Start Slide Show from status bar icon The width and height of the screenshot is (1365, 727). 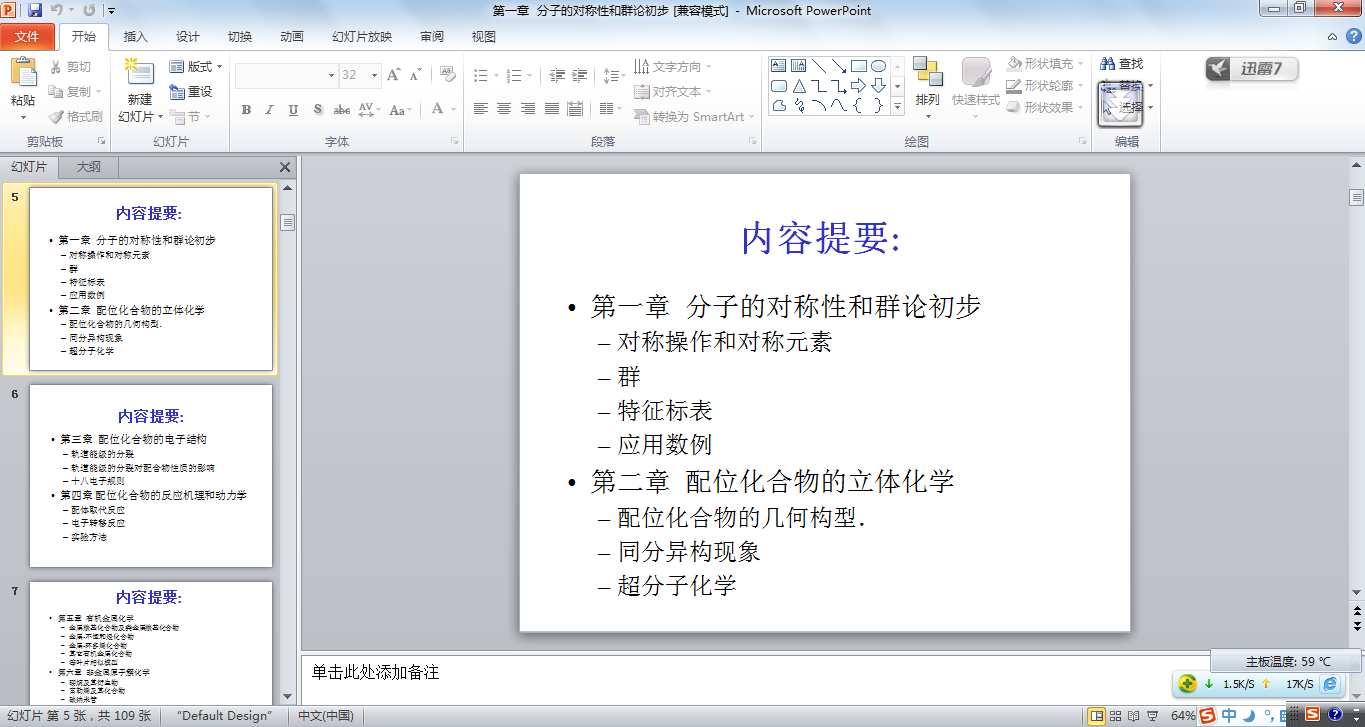1152,716
